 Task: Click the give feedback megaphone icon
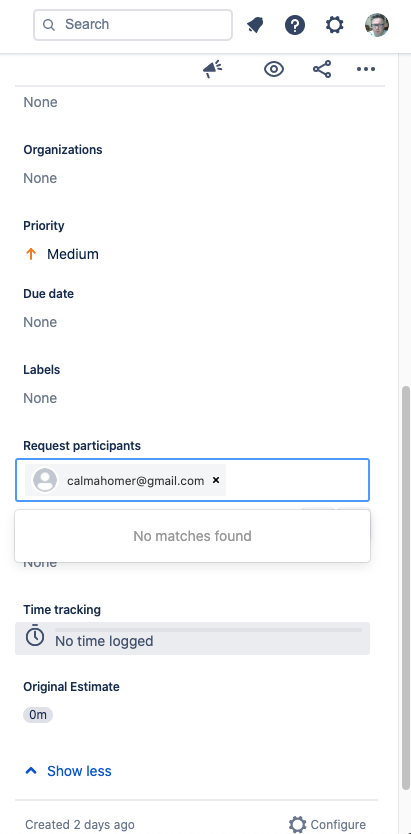pyautogui.click(x=212, y=69)
